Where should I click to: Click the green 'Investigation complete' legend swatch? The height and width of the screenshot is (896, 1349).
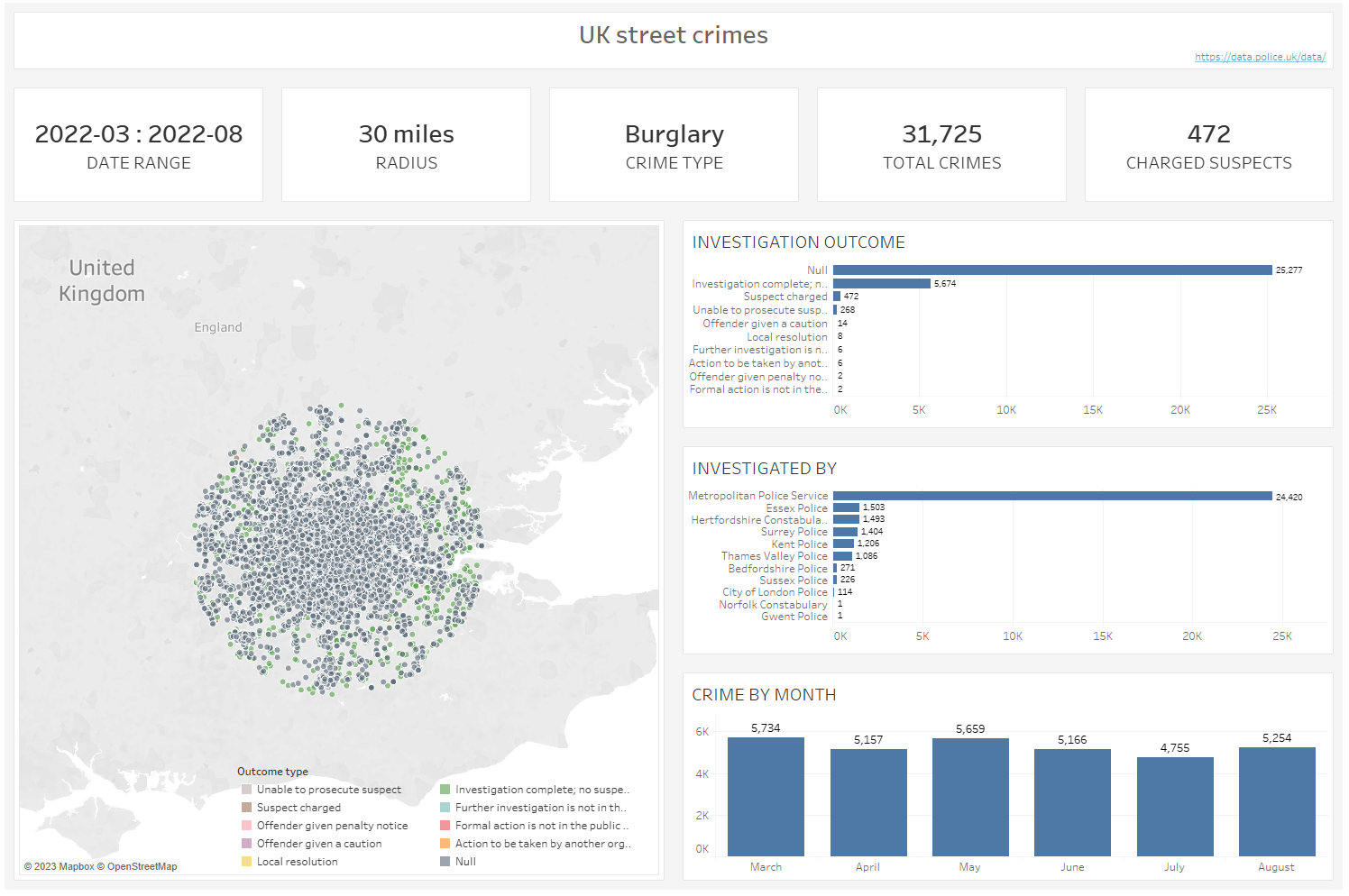pyautogui.click(x=445, y=790)
